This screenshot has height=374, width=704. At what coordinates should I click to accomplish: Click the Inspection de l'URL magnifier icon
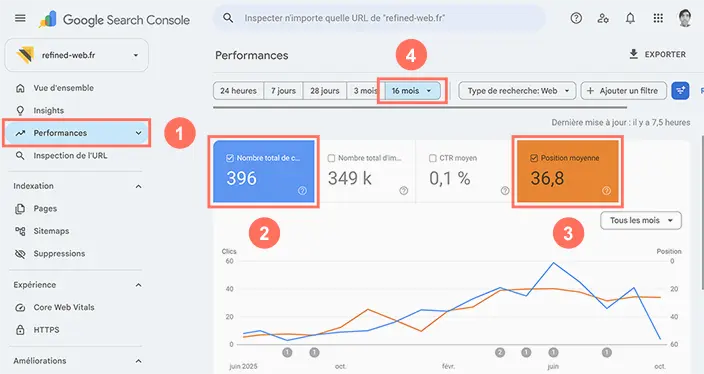click(x=20, y=155)
